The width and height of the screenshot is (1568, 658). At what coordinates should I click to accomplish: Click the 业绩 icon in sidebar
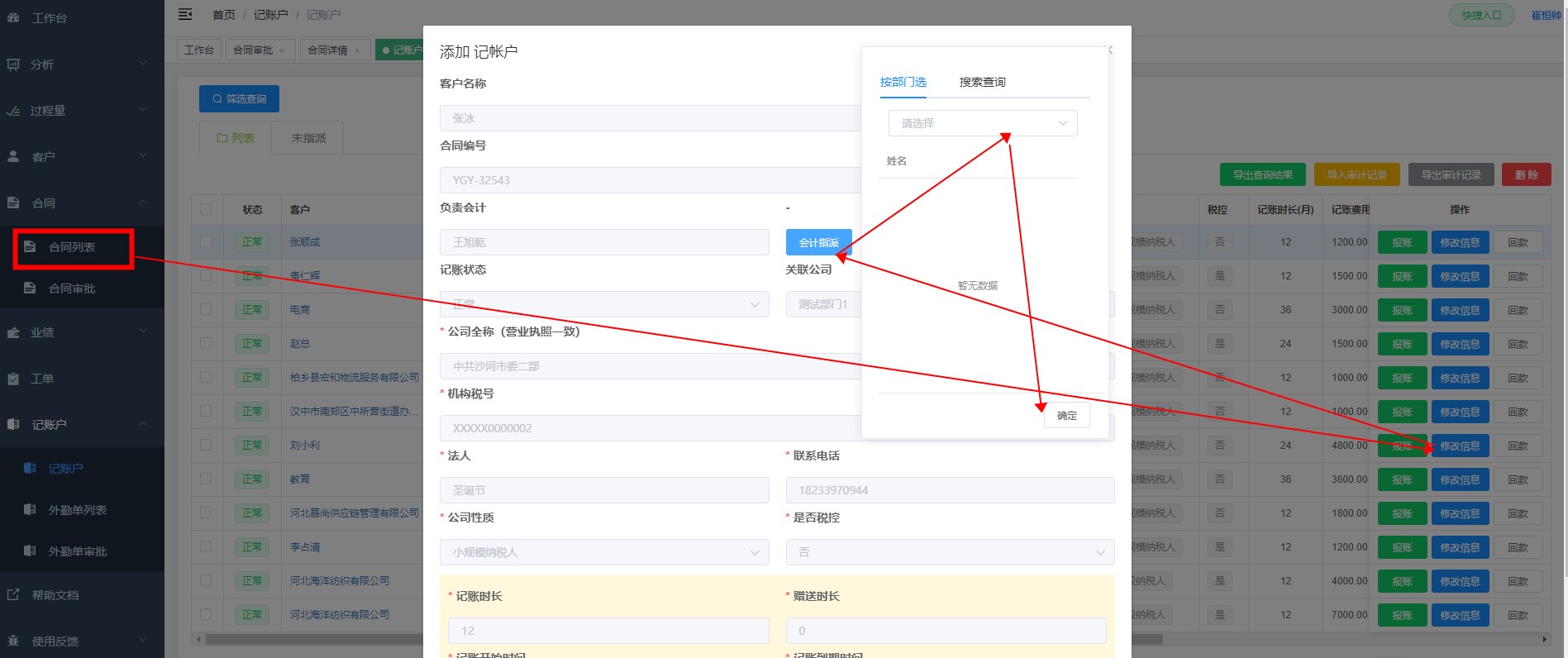click(x=13, y=332)
